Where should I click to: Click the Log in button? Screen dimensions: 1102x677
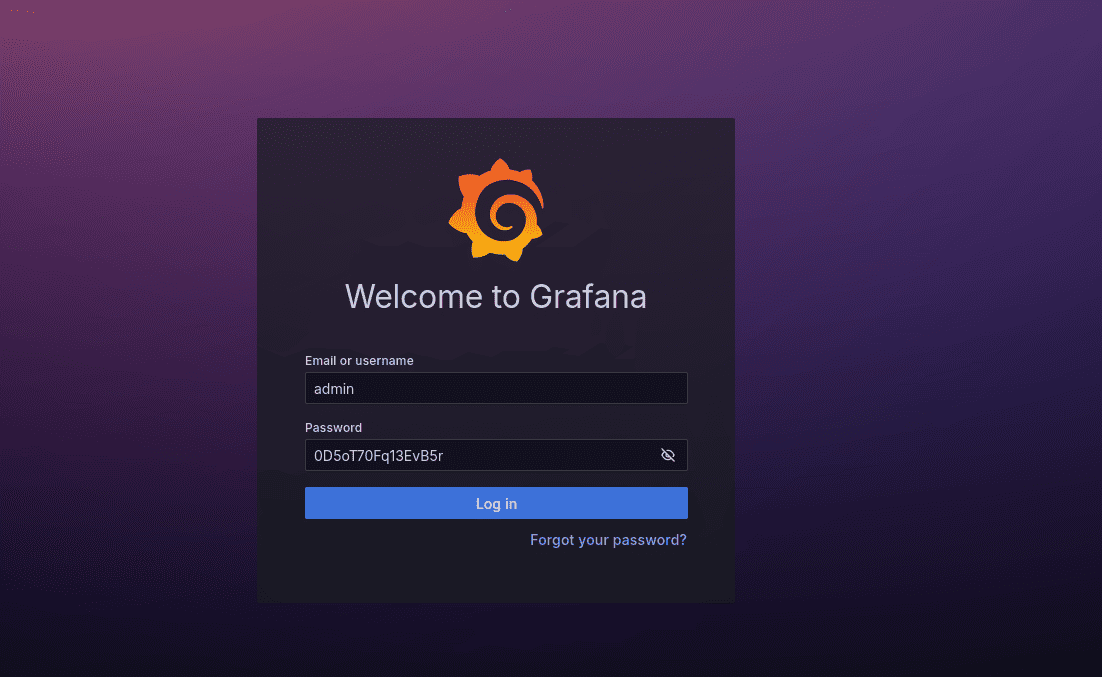(496, 503)
